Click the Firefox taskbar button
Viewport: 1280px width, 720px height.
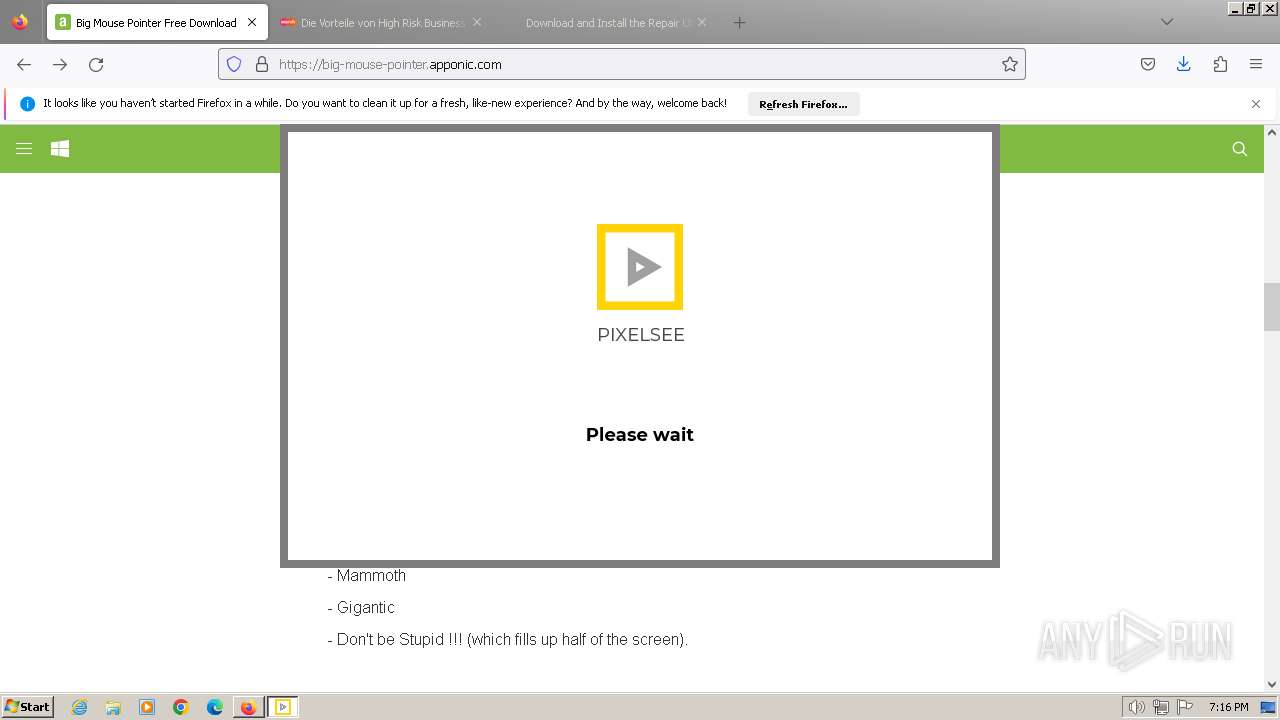[248, 707]
